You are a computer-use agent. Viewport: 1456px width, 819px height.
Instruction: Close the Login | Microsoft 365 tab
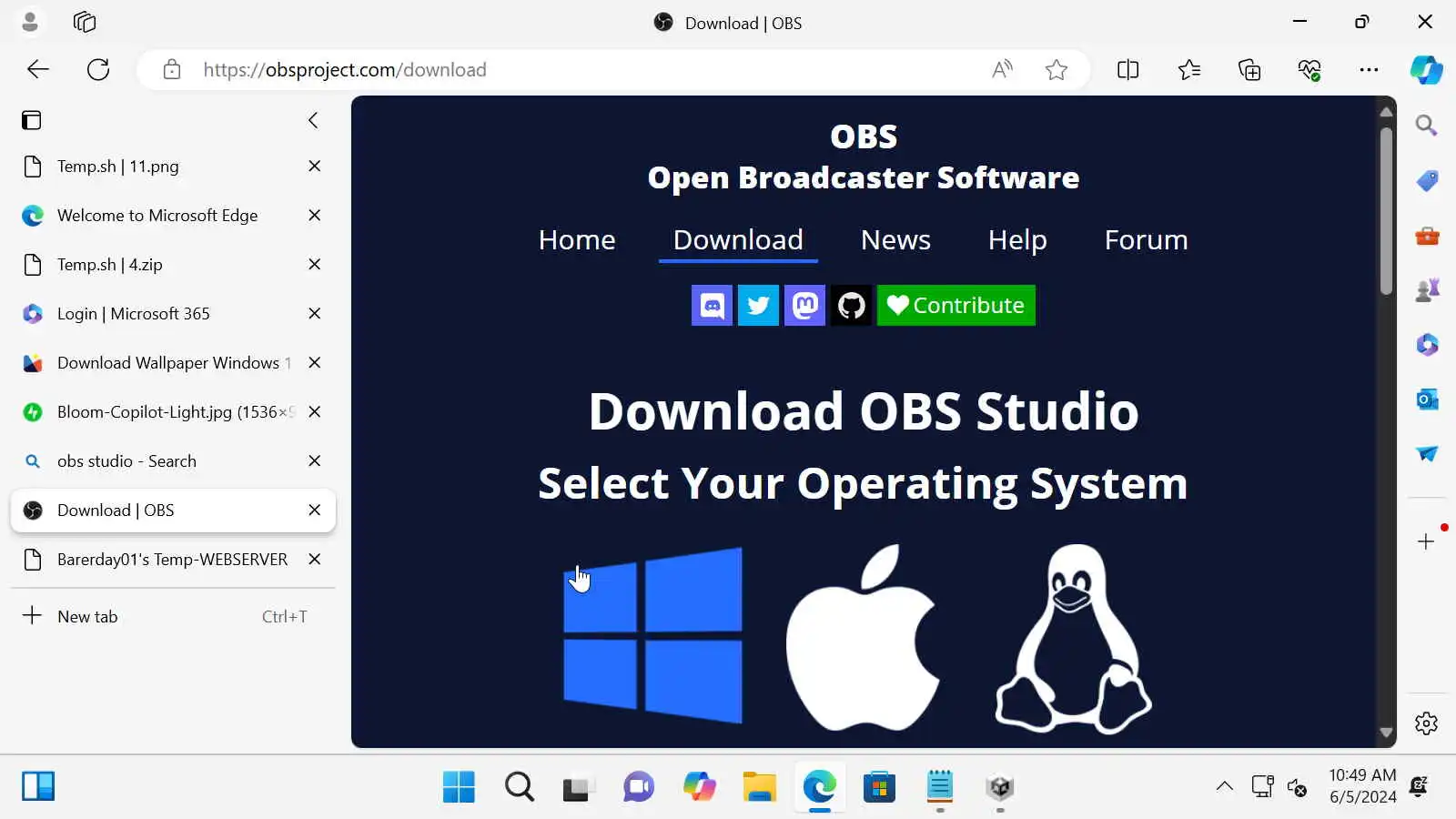point(314,314)
